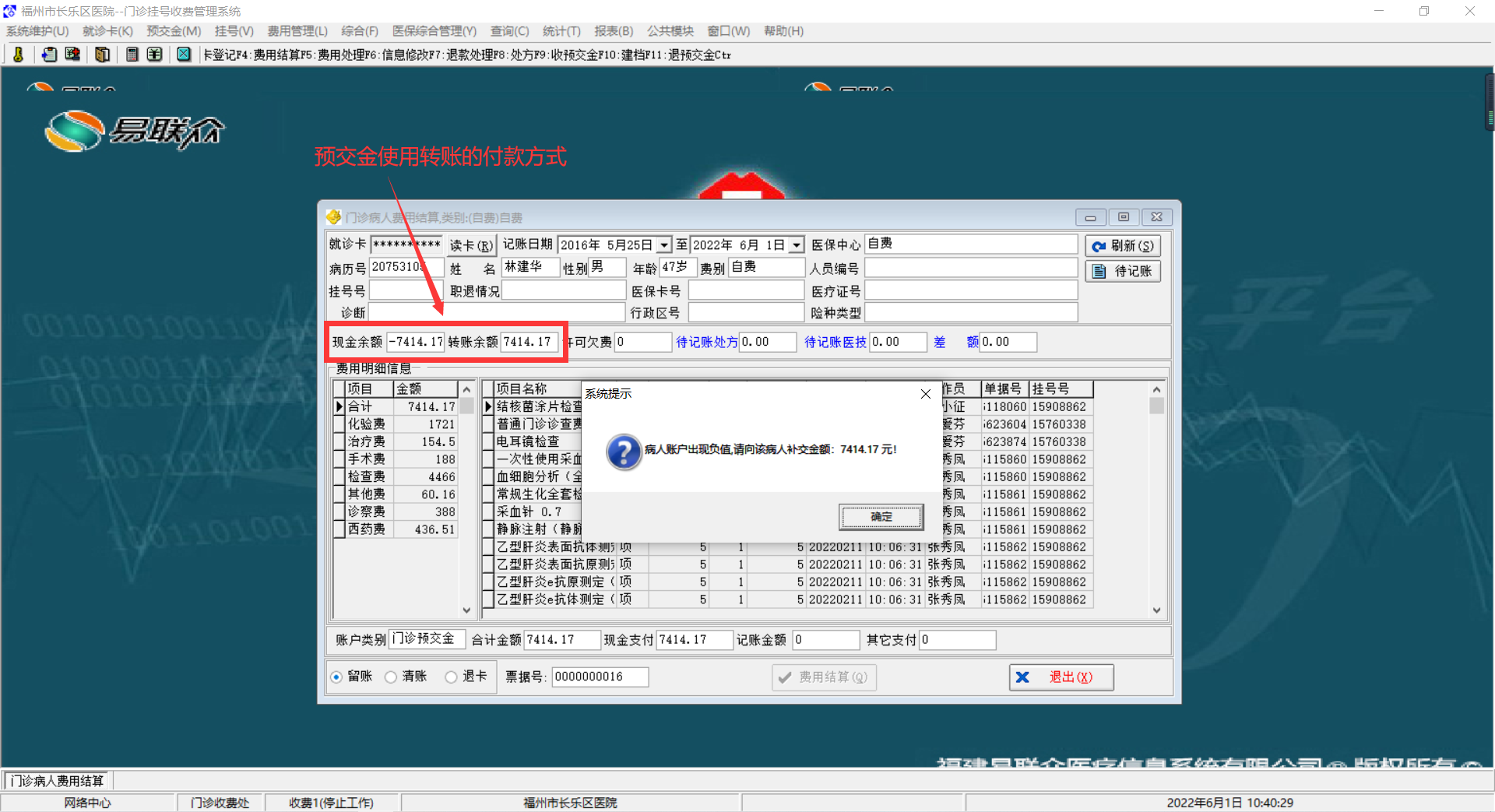Open the 综合(F) menu
Image resolution: width=1495 pixels, height=812 pixels.
360,31
